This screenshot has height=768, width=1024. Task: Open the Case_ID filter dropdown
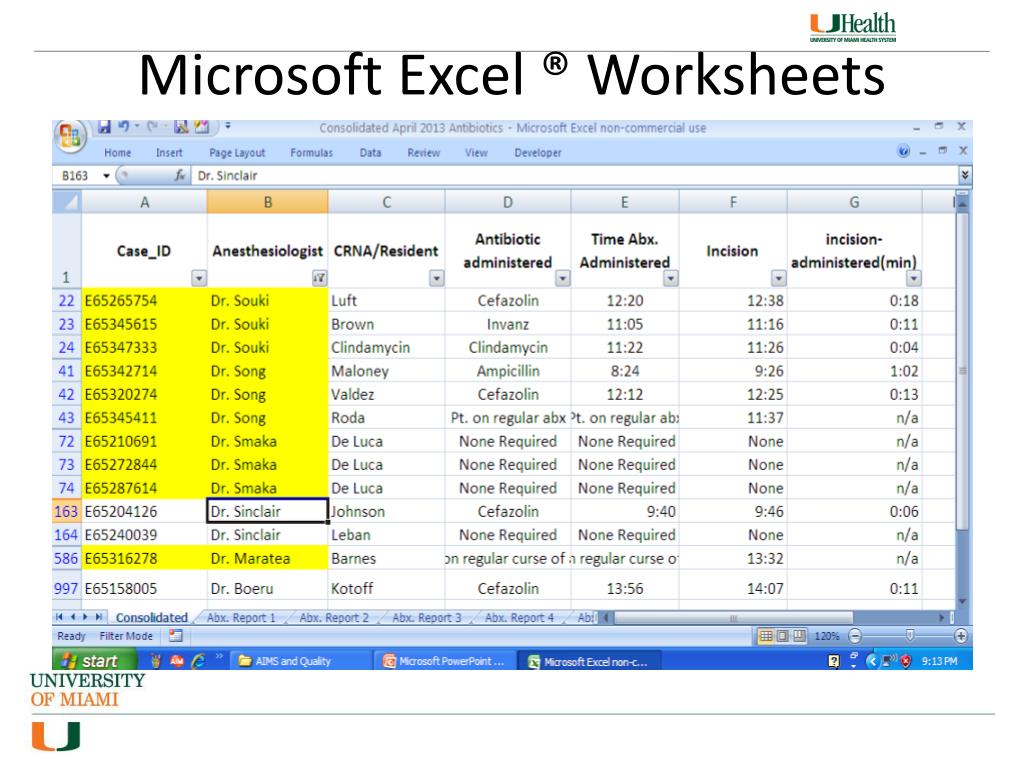point(199,278)
